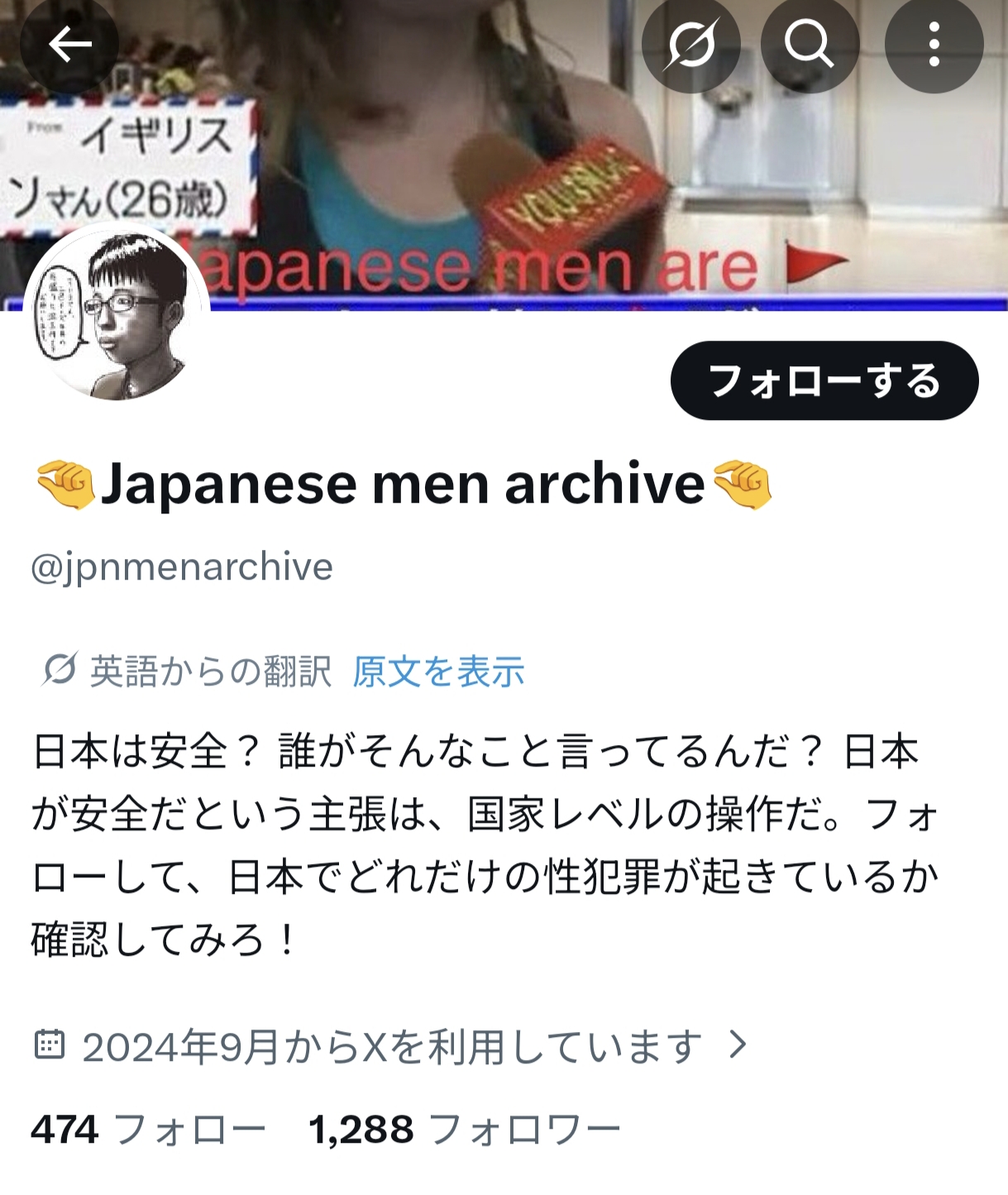Tap the pinching hand emoji before profile name
Viewport: 1008px width, 1195px height.
point(65,485)
